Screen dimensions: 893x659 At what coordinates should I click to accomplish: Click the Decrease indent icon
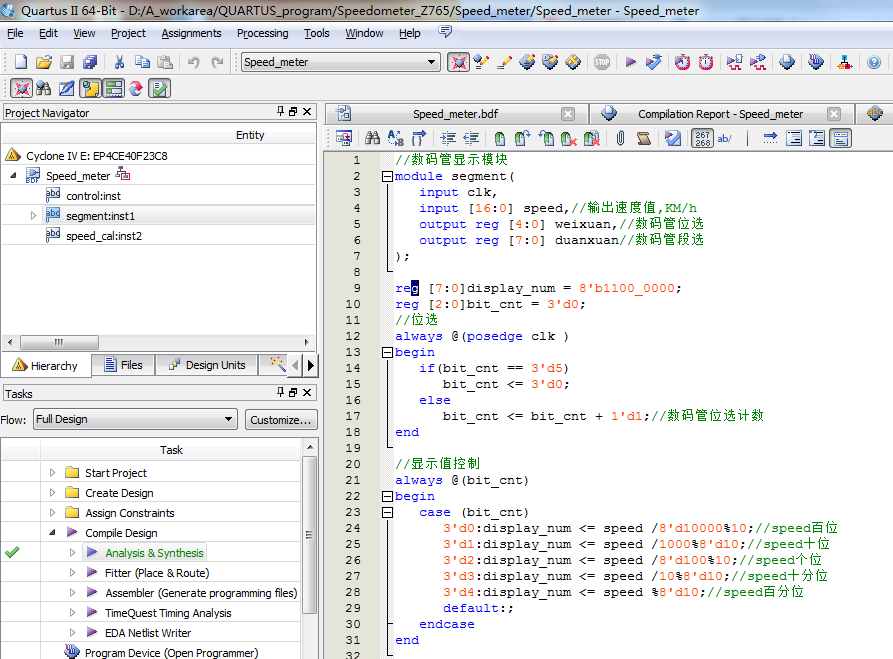coord(471,138)
